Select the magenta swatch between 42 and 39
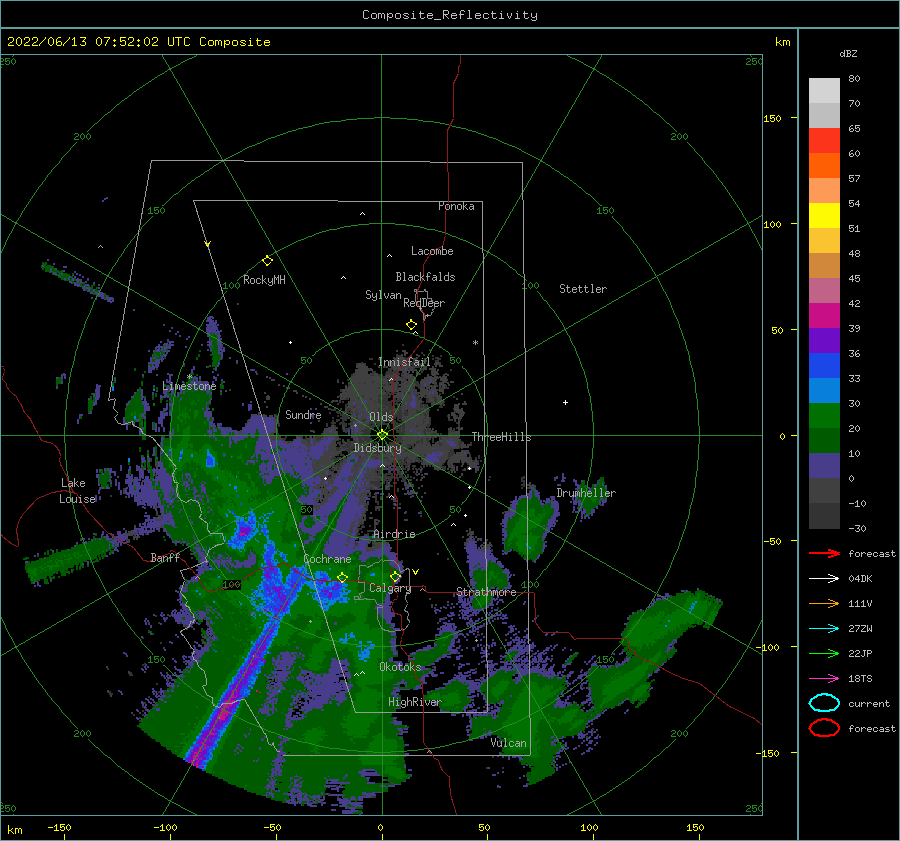This screenshot has width=900, height=841. pyautogui.click(x=824, y=316)
